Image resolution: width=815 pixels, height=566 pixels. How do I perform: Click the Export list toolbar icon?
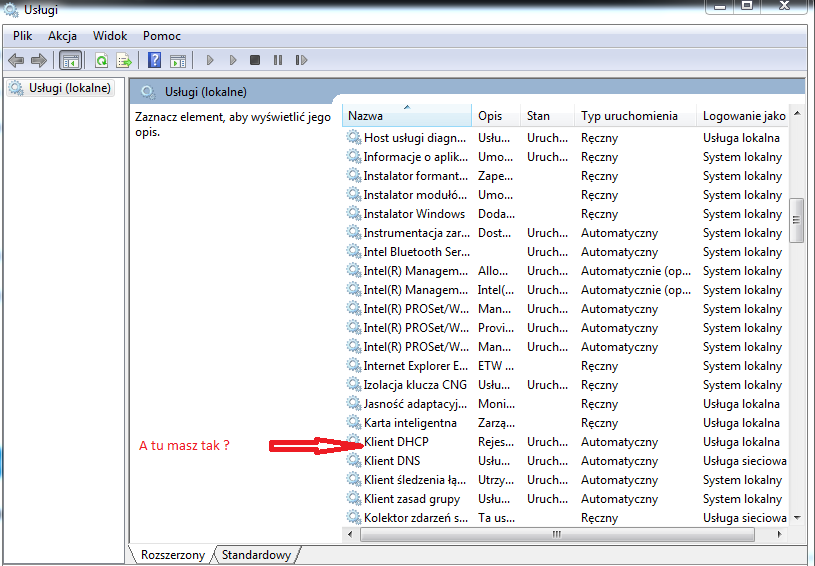click(x=124, y=60)
